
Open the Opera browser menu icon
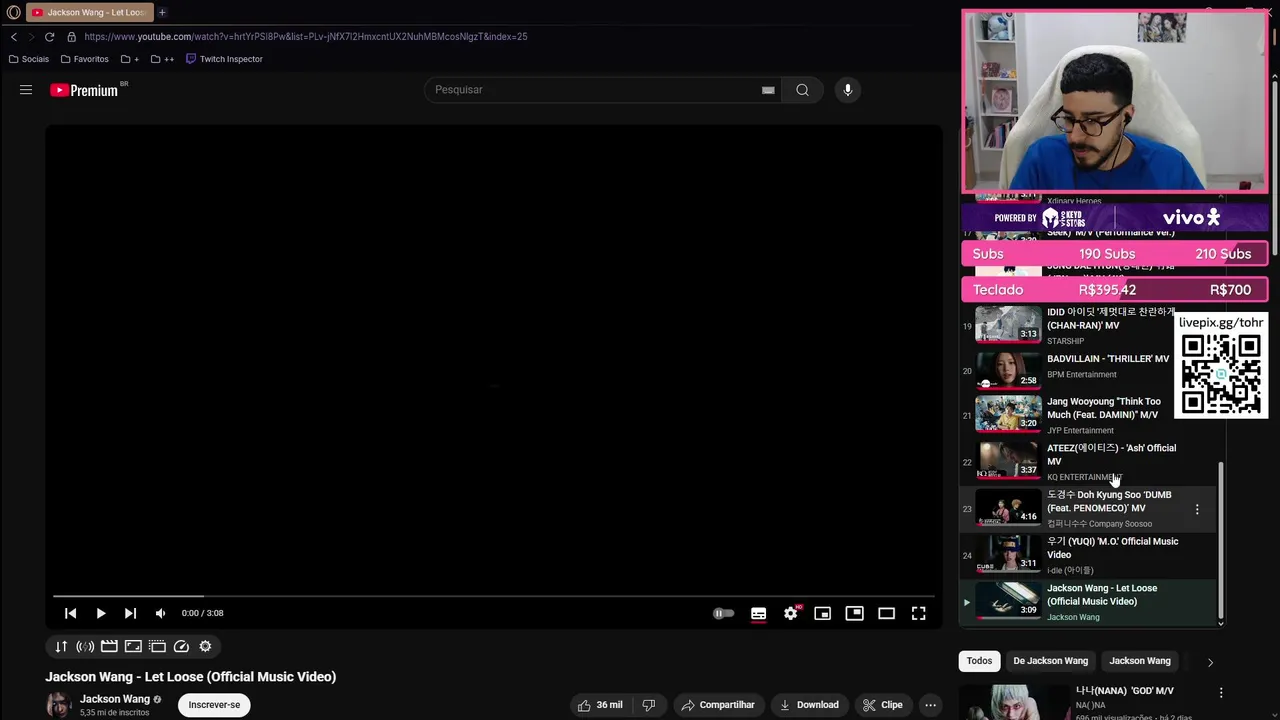[13, 12]
